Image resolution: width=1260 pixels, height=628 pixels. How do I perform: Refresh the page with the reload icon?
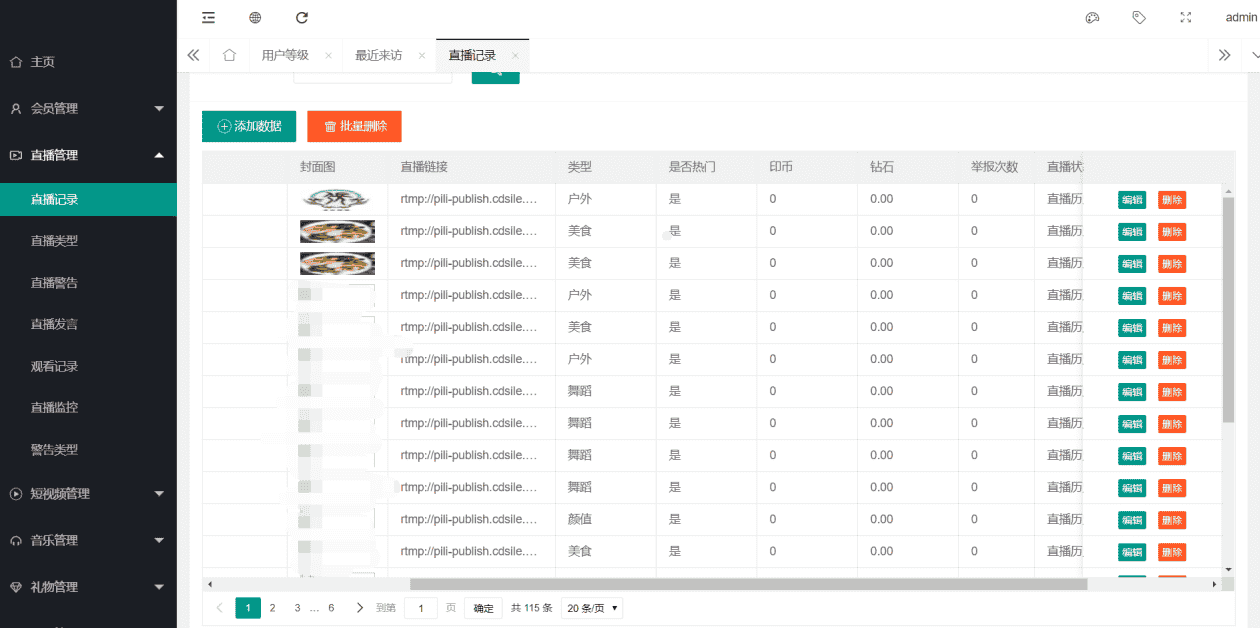click(x=302, y=17)
